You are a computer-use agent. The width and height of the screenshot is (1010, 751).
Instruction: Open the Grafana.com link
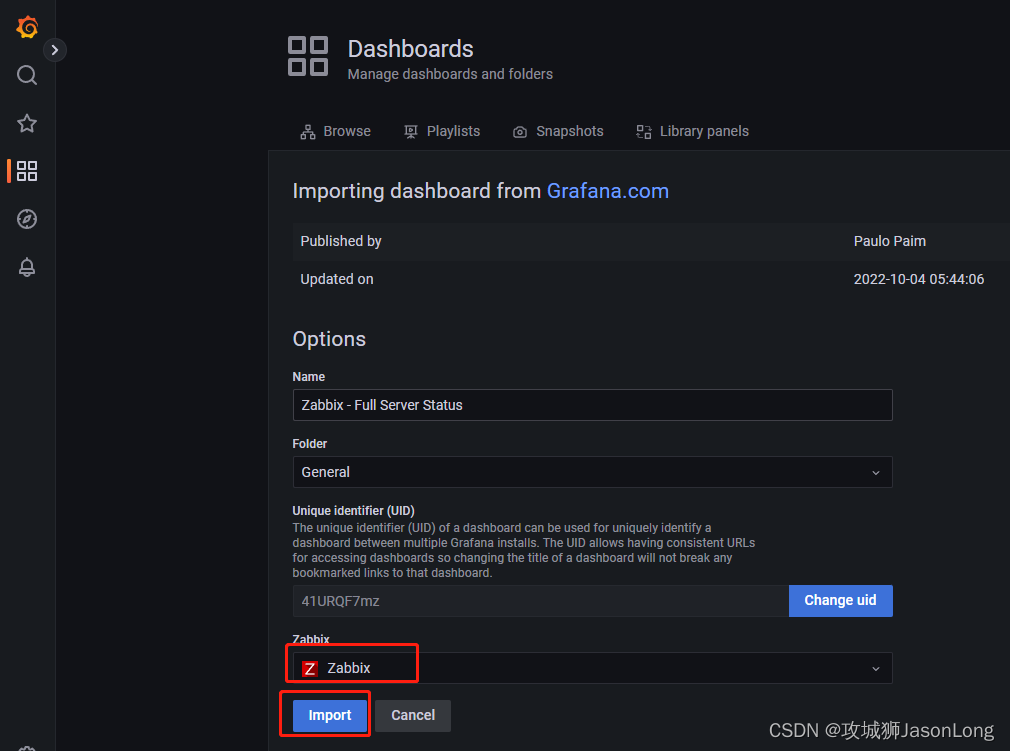tap(607, 191)
